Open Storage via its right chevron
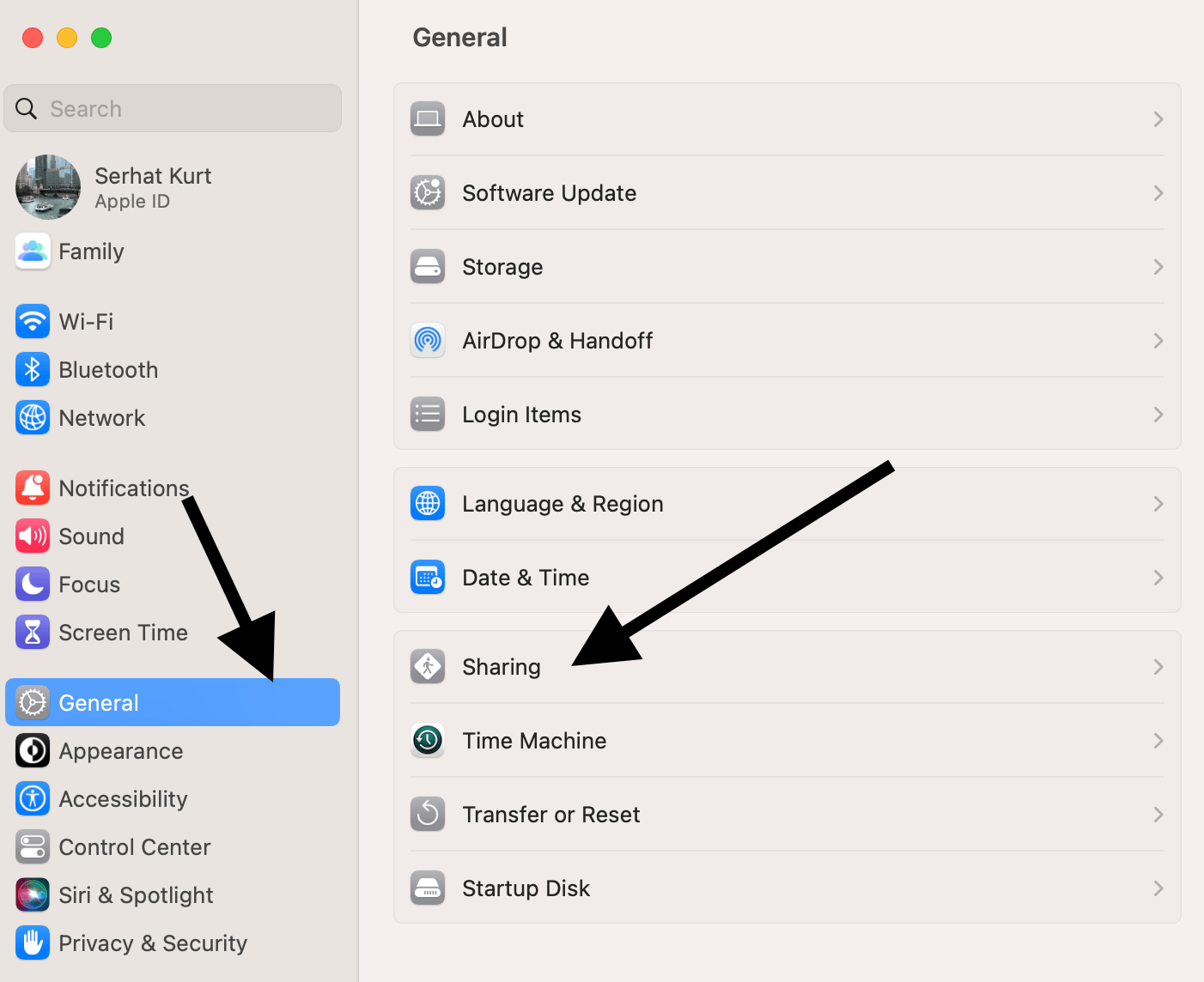This screenshot has height=982, width=1204. coord(1158,267)
